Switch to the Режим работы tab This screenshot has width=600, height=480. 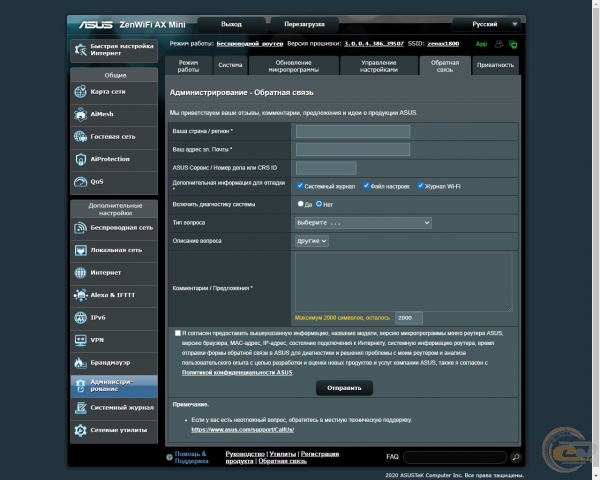tap(188, 66)
